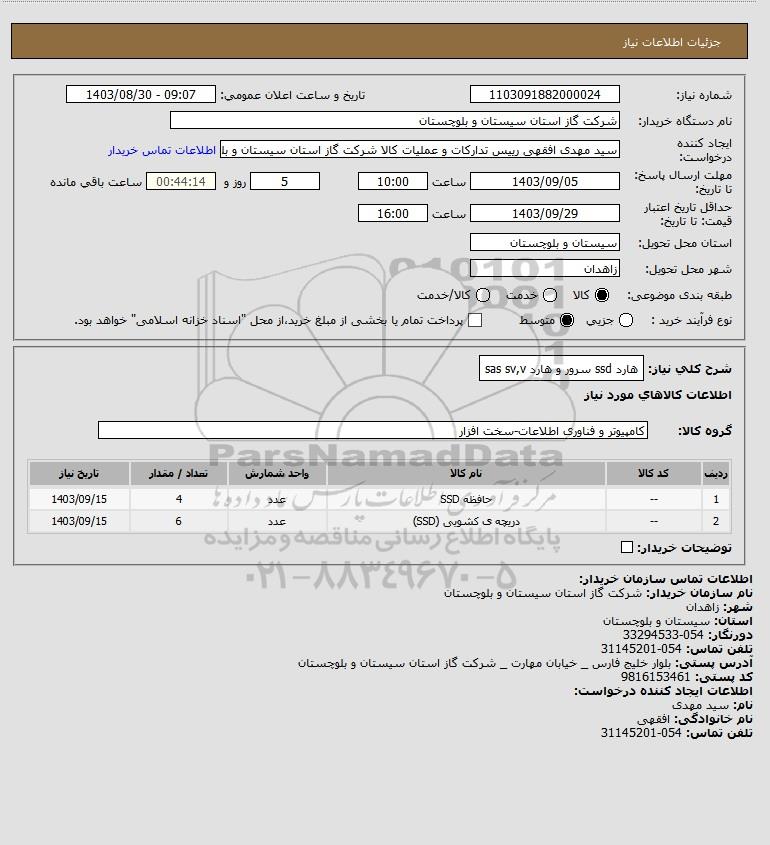The image size is (770, 845).
Task: Click quantity 4 in the first row
Action: tap(178, 499)
